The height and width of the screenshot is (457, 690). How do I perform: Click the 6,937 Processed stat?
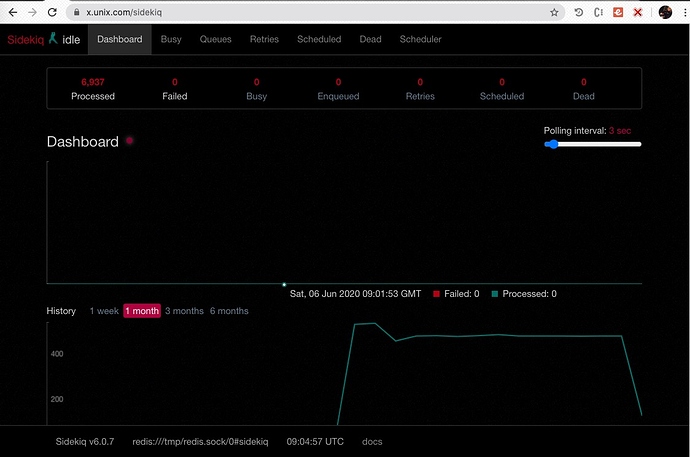93,89
